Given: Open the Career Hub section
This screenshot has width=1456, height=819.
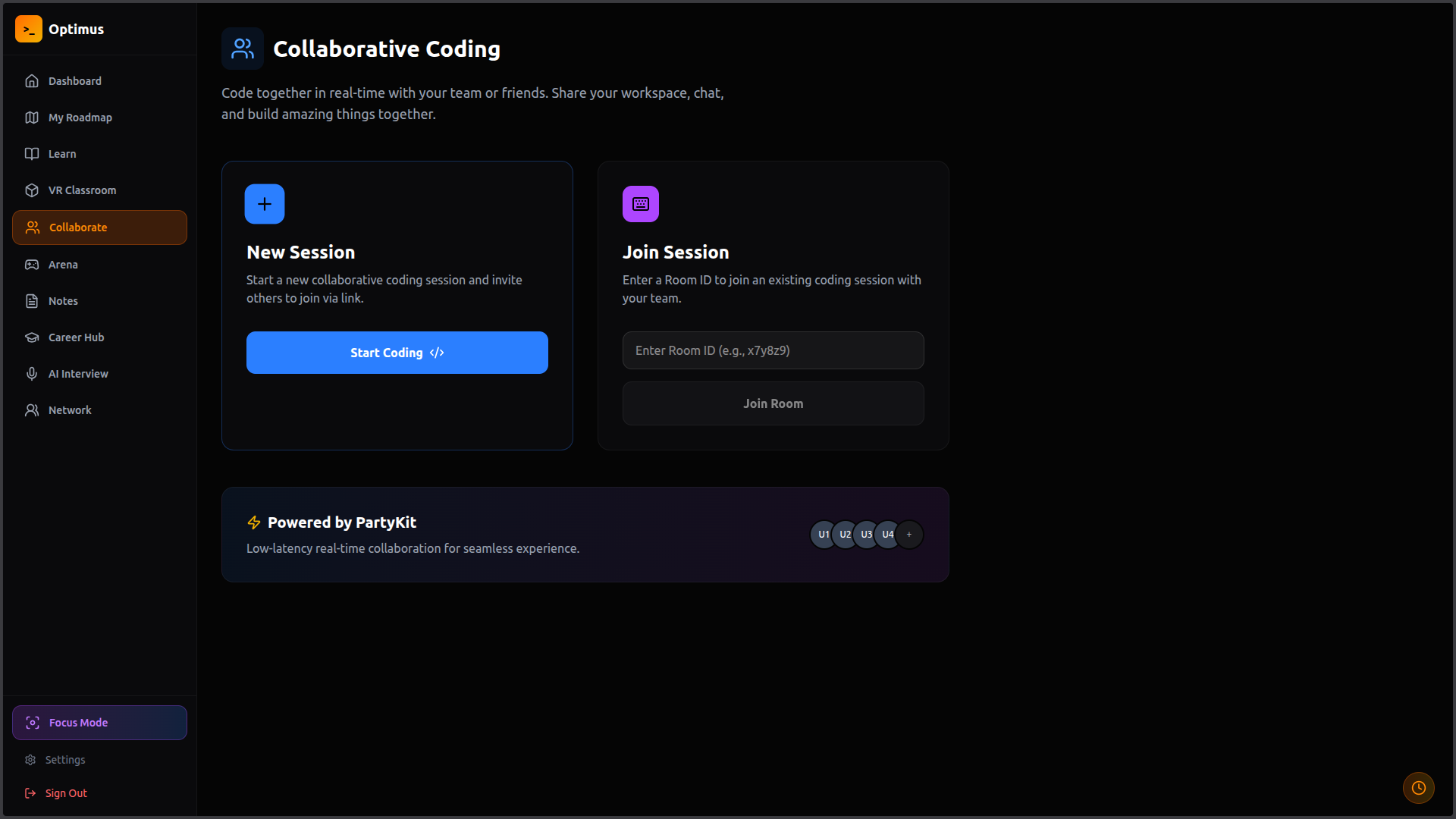Looking at the screenshot, I should pos(76,337).
